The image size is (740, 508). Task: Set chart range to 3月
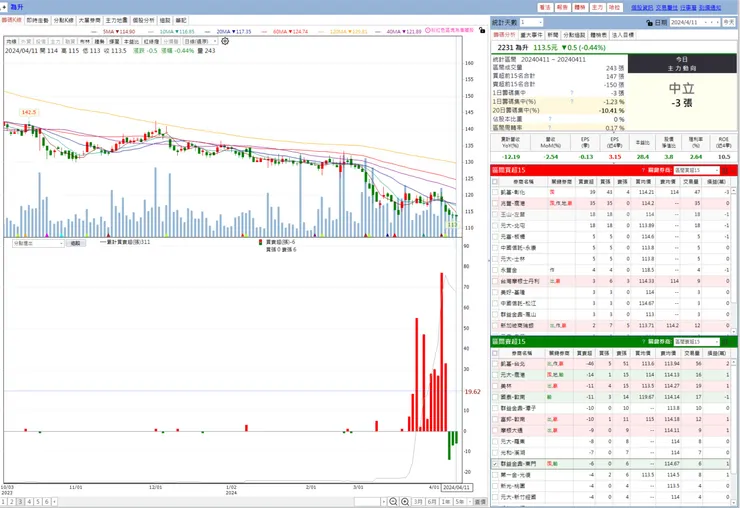(x=418, y=502)
